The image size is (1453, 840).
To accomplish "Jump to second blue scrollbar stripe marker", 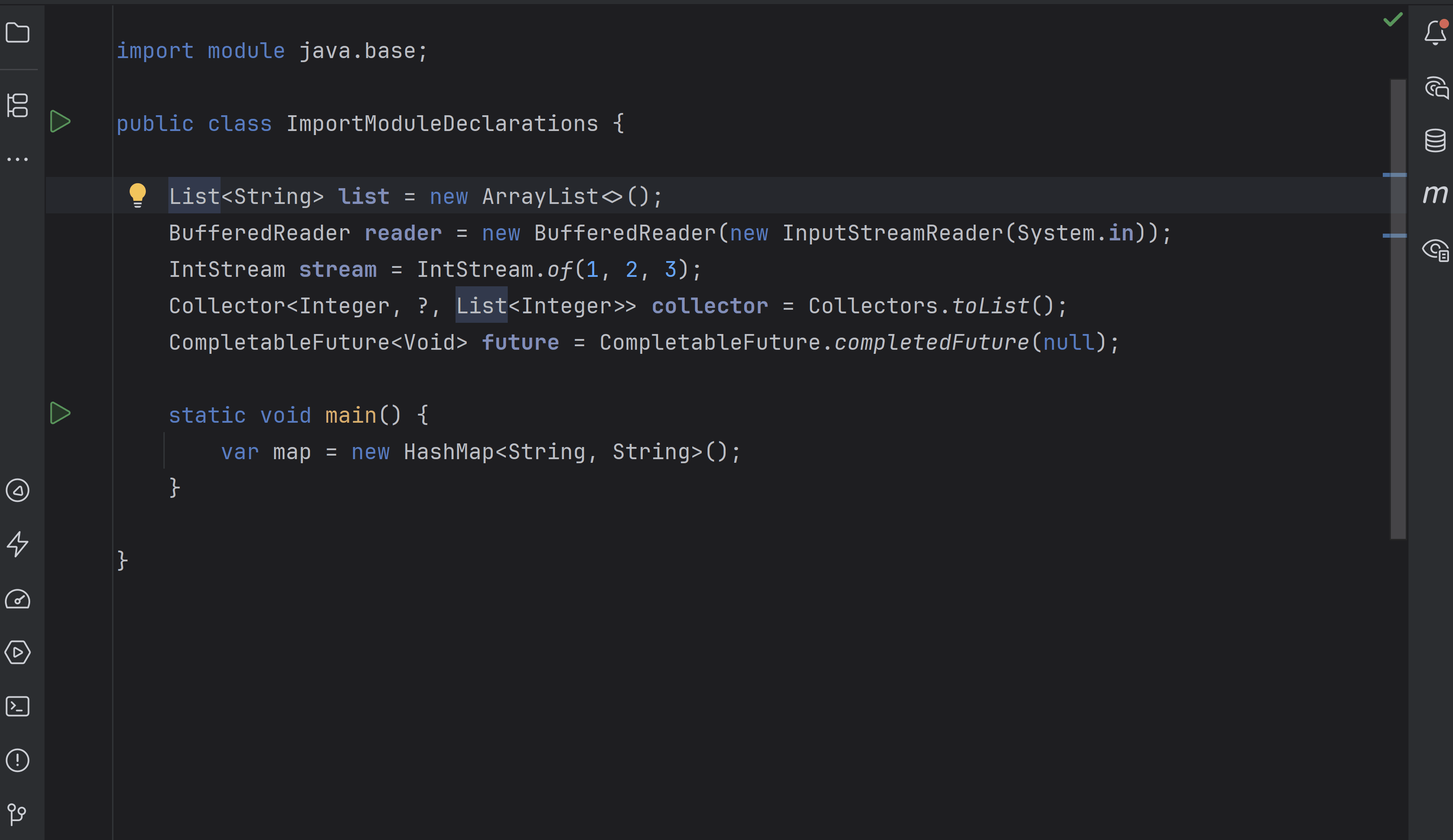I will point(1394,236).
